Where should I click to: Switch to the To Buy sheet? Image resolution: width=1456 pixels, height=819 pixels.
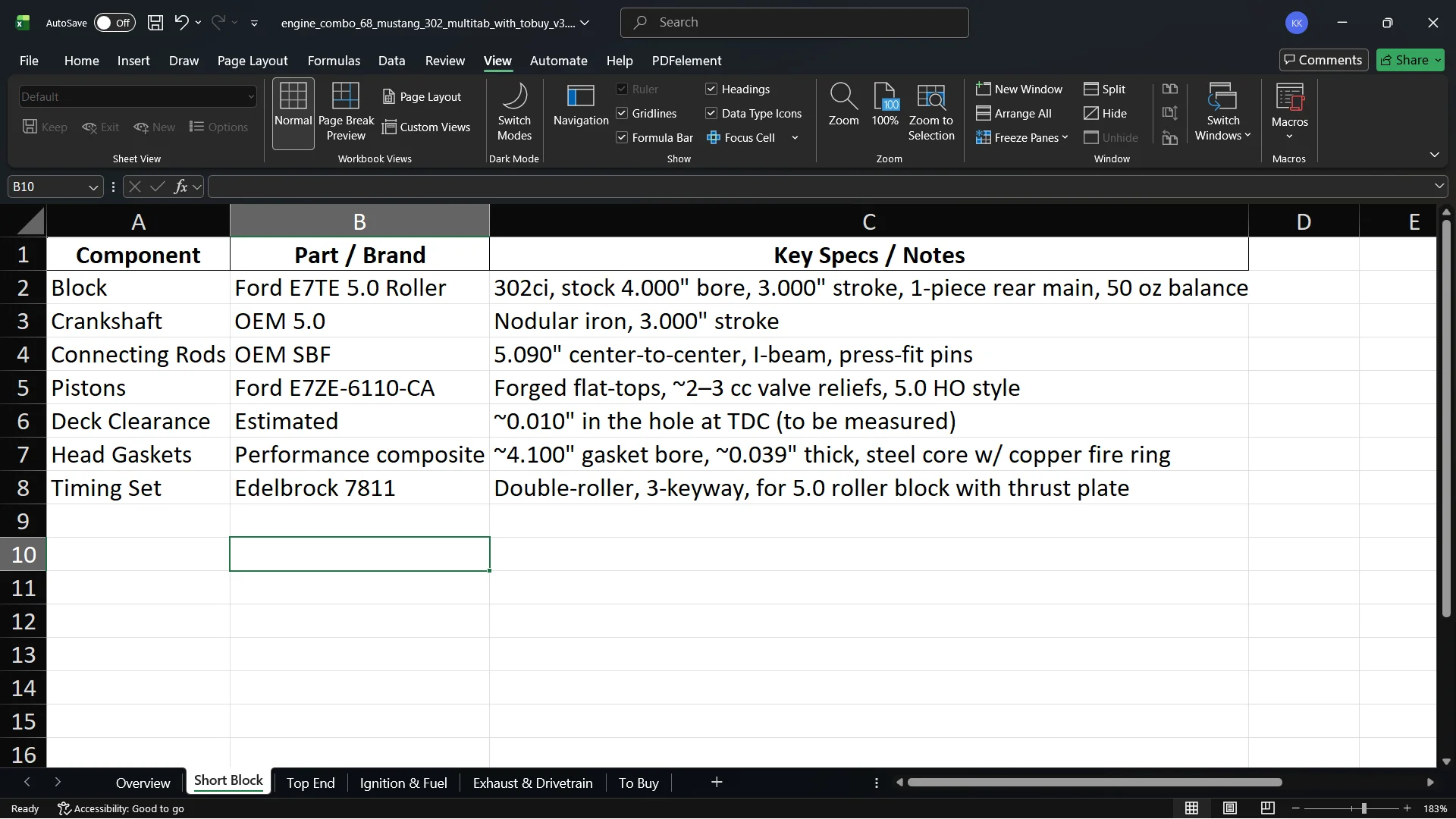tap(639, 783)
